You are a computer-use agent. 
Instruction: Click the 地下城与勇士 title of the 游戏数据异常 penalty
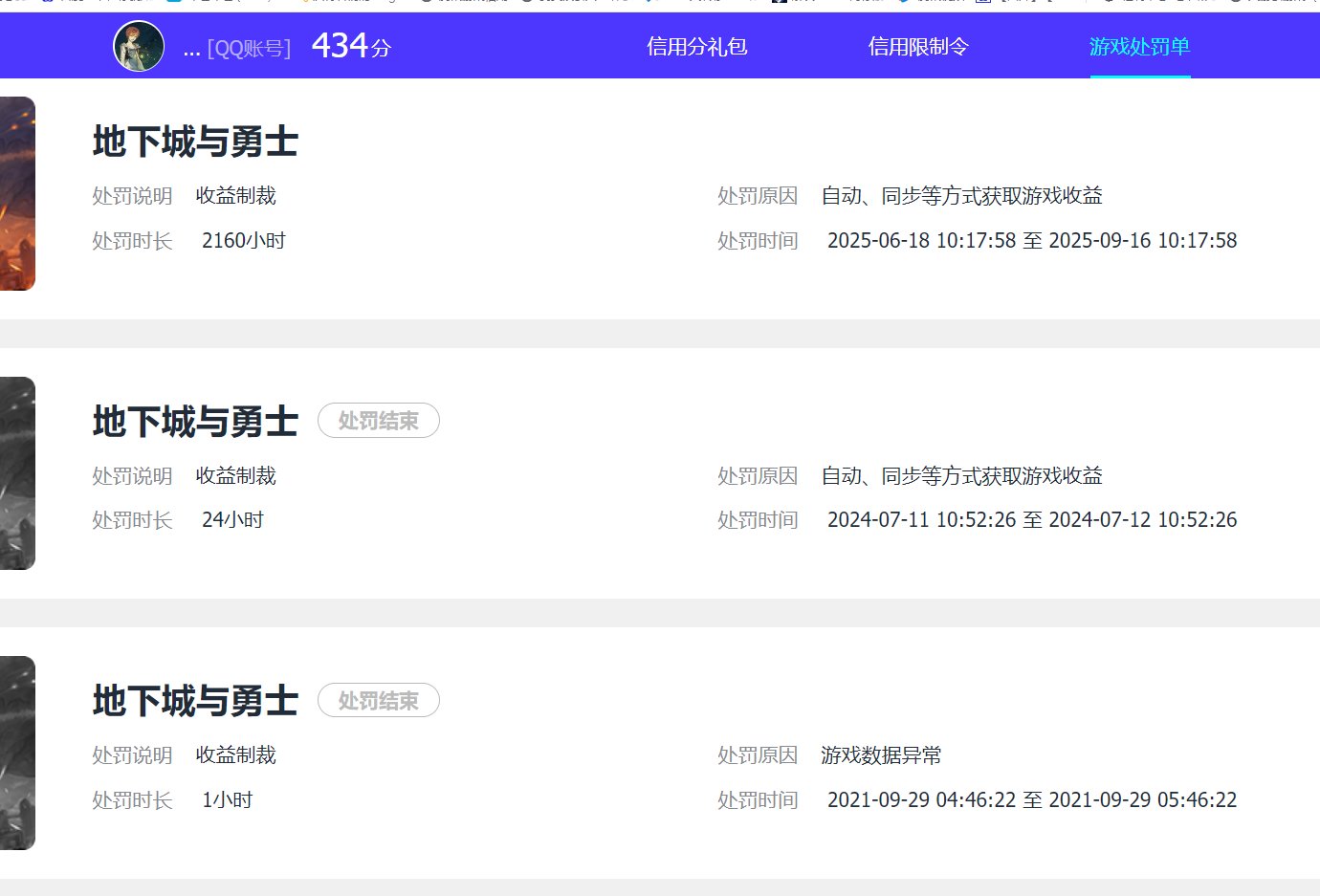tap(195, 701)
